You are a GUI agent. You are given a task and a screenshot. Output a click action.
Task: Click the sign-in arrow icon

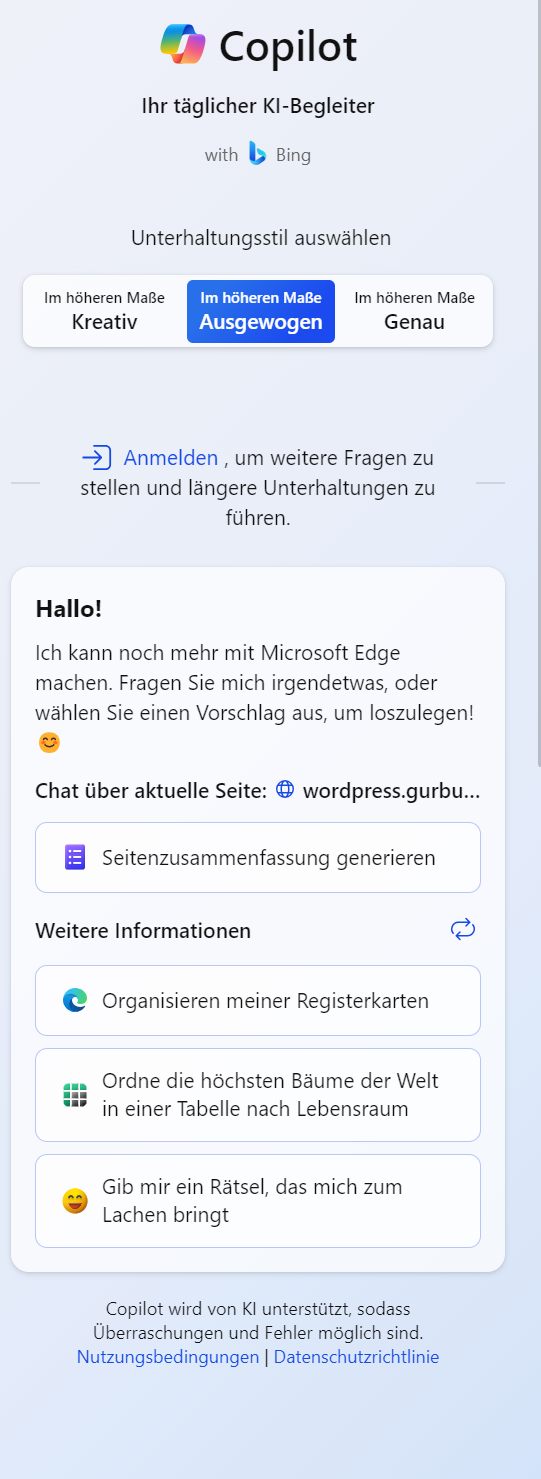tap(96, 458)
